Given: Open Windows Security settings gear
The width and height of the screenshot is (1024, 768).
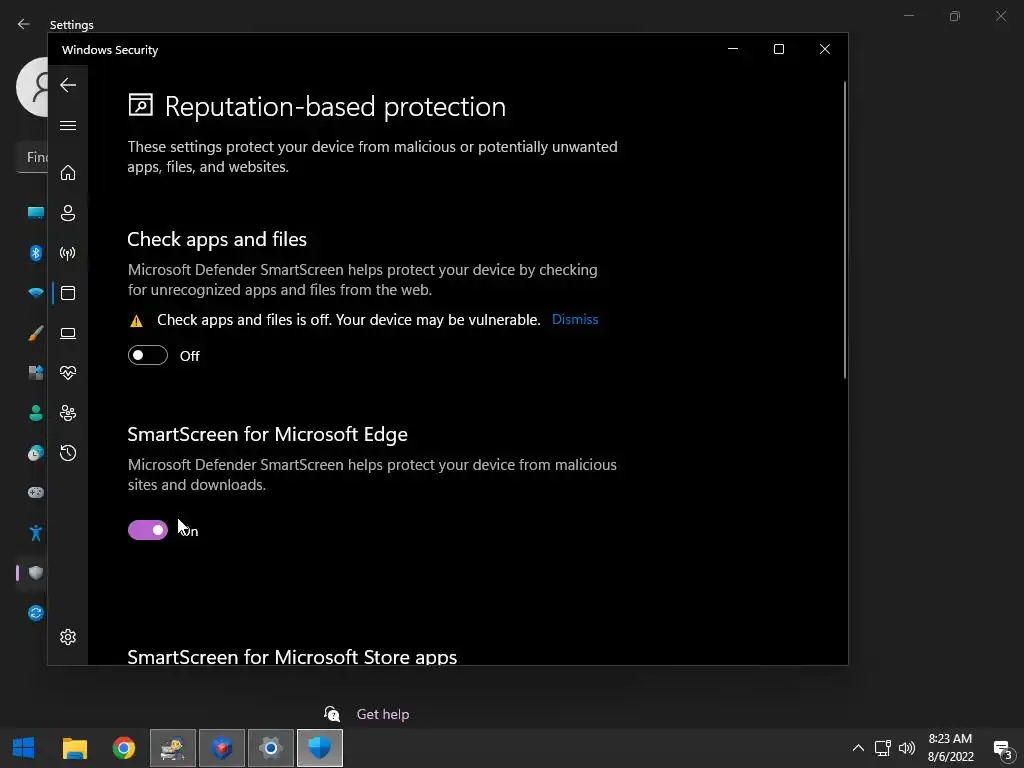Looking at the screenshot, I should coord(68,637).
